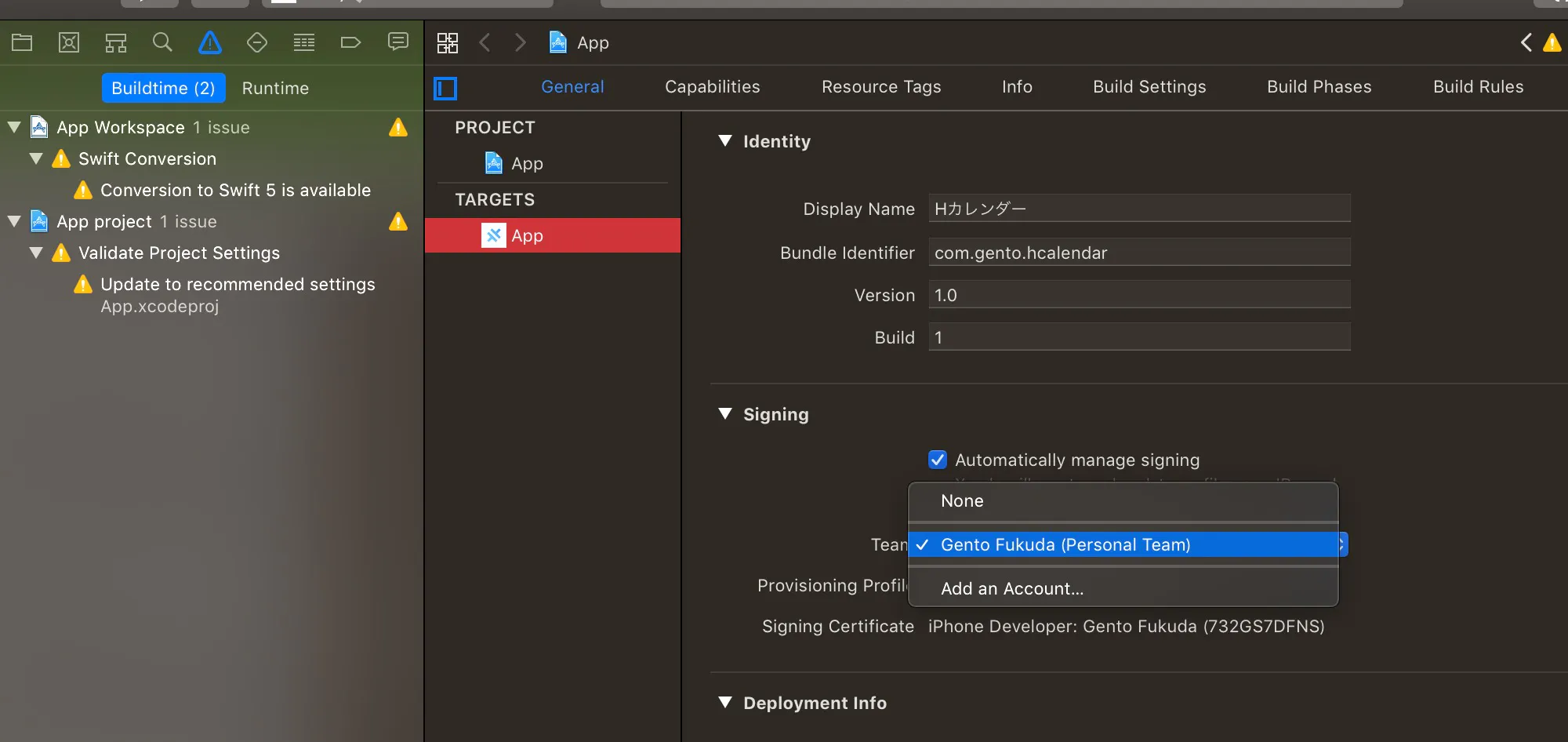Collapse the Signing section
Image resolution: width=1568 pixels, height=742 pixels.
(725, 414)
